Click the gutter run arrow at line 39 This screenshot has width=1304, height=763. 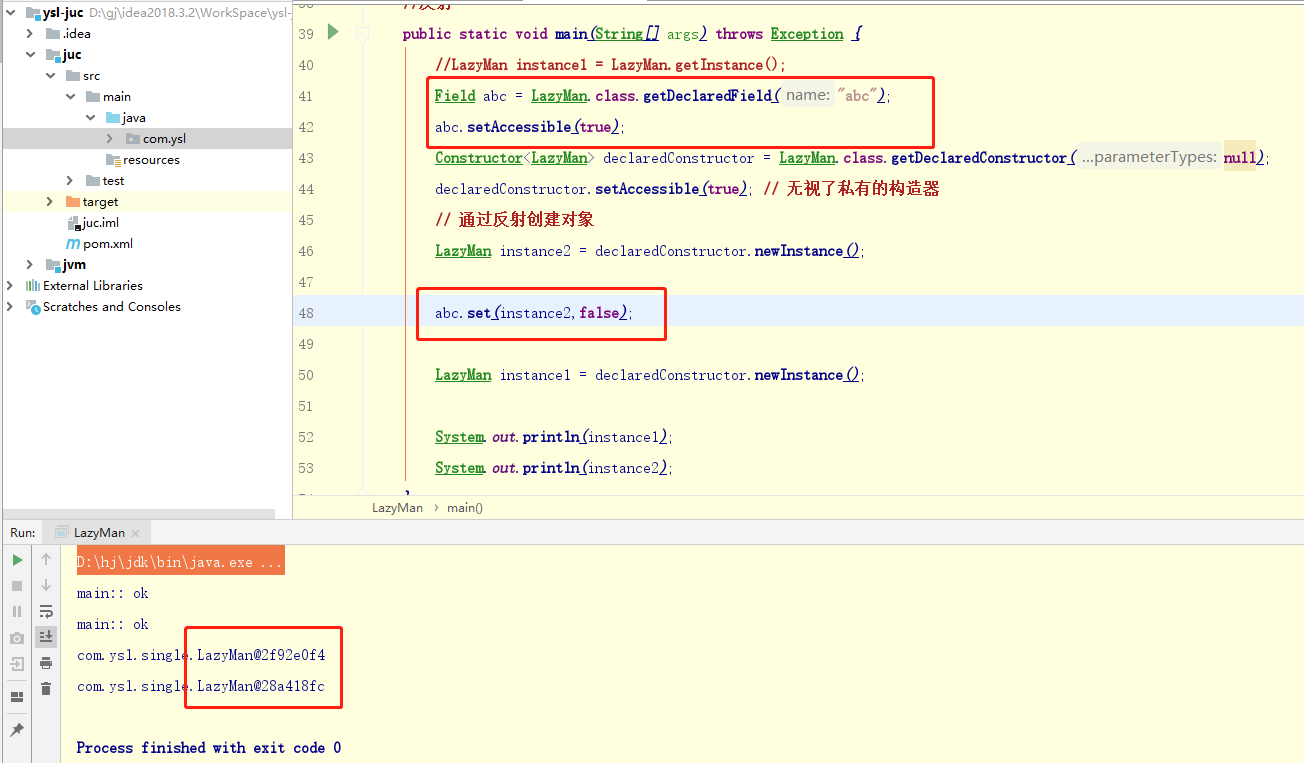(333, 33)
